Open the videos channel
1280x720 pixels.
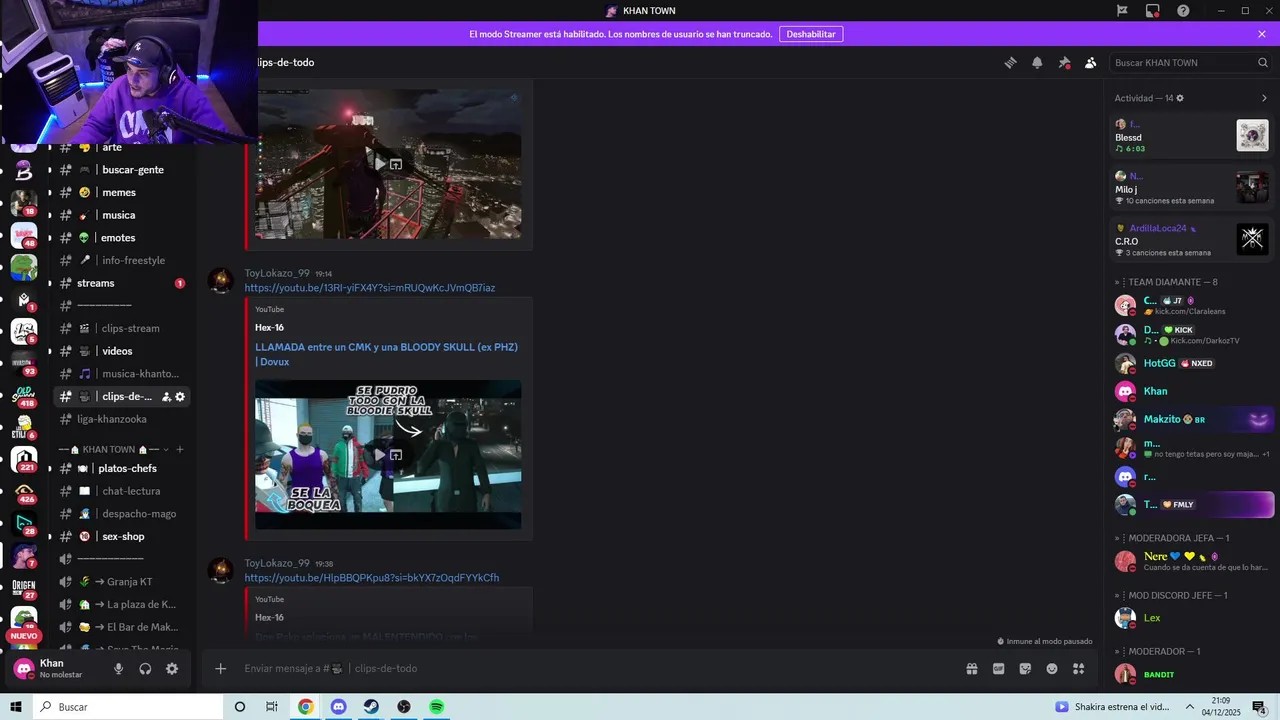(x=121, y=351)
